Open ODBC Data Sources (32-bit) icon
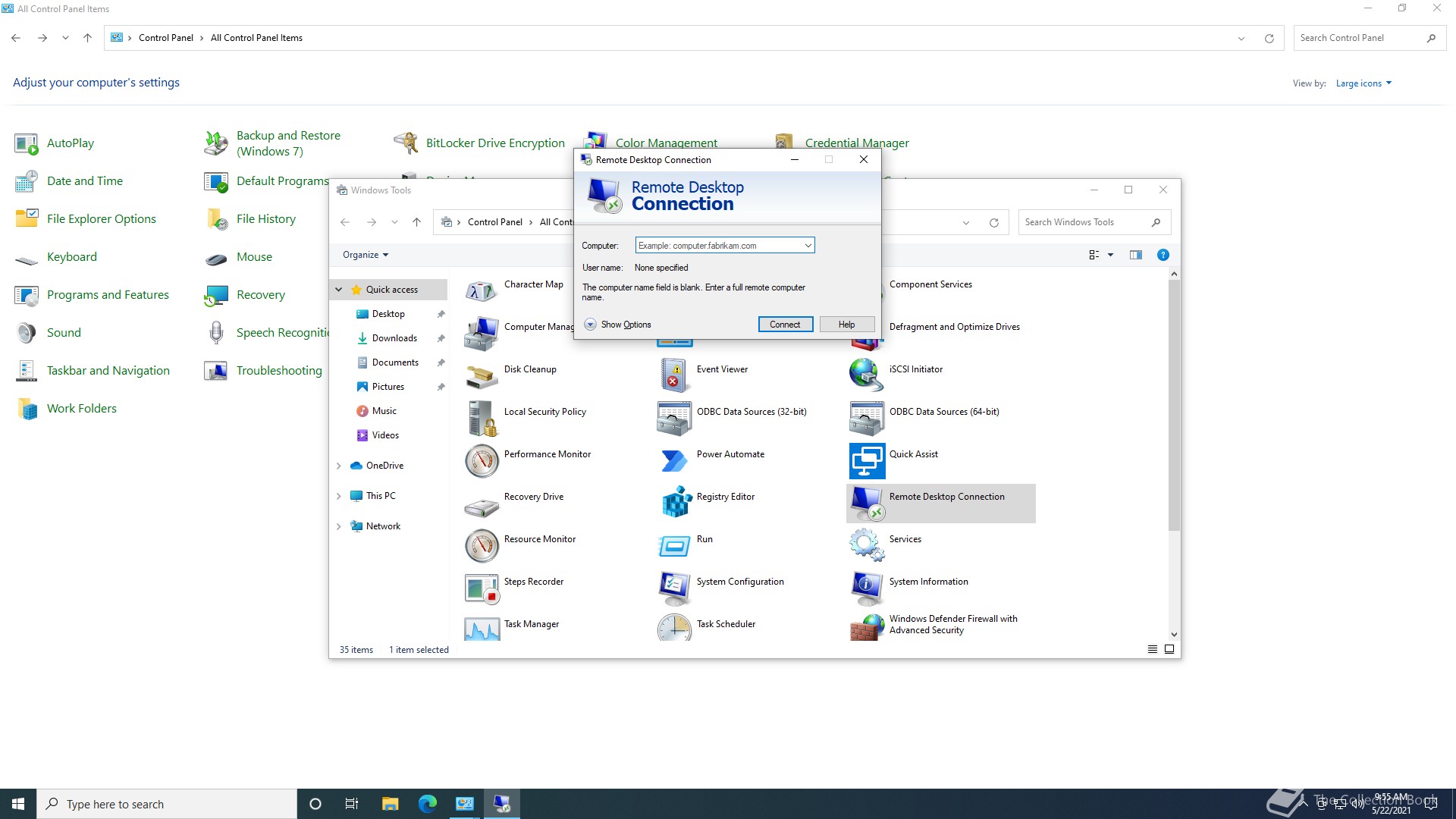Screen dimensions: 1456x819 (674, 419)
